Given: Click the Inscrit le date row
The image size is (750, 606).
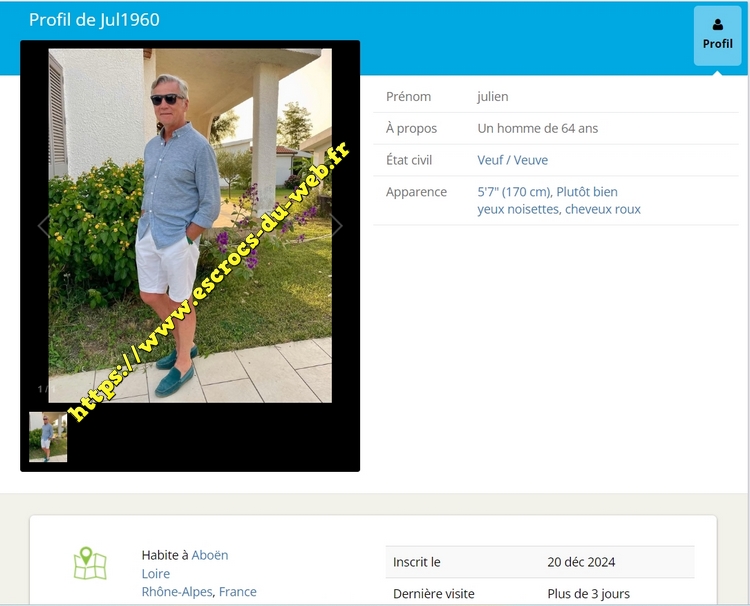Looking at the screenshot, I should coord(540,562).
